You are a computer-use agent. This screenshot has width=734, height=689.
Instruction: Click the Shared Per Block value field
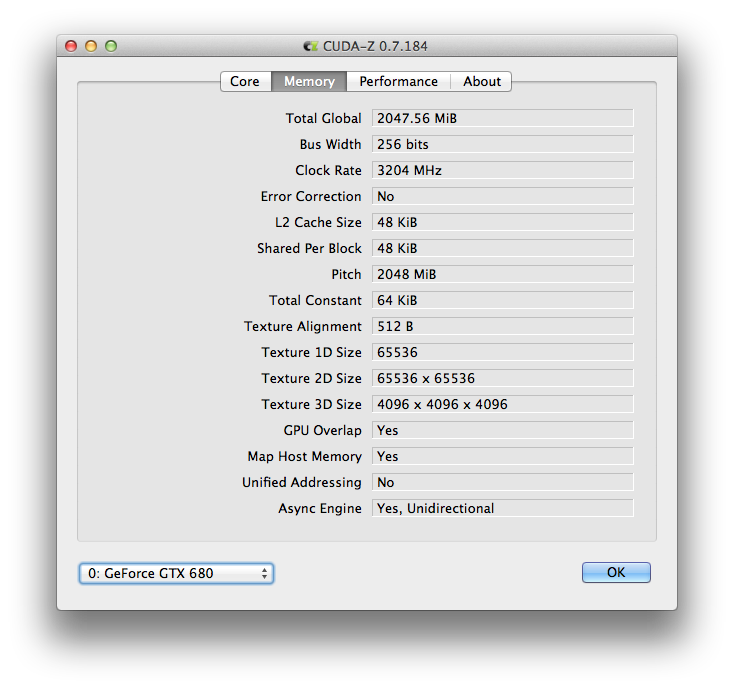pos(503,248)
